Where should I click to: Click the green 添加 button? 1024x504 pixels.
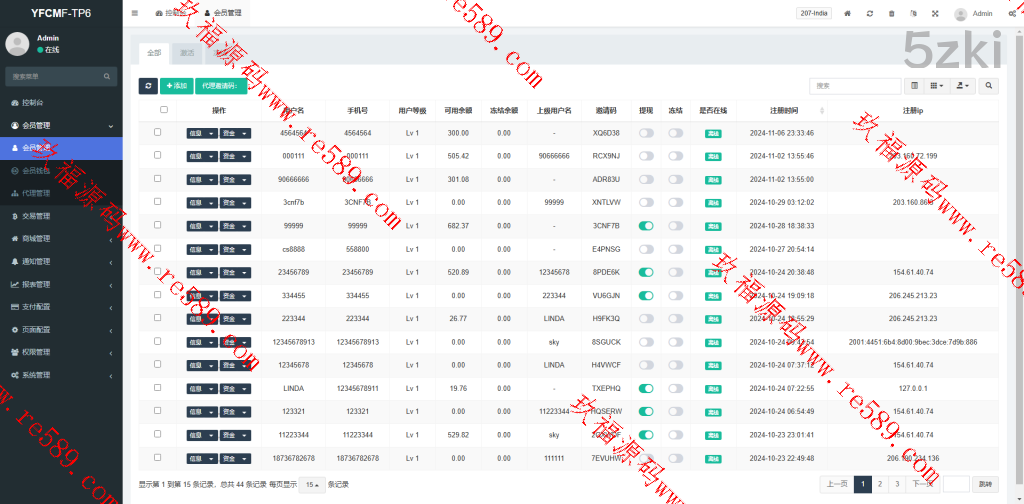pos(177,87)
